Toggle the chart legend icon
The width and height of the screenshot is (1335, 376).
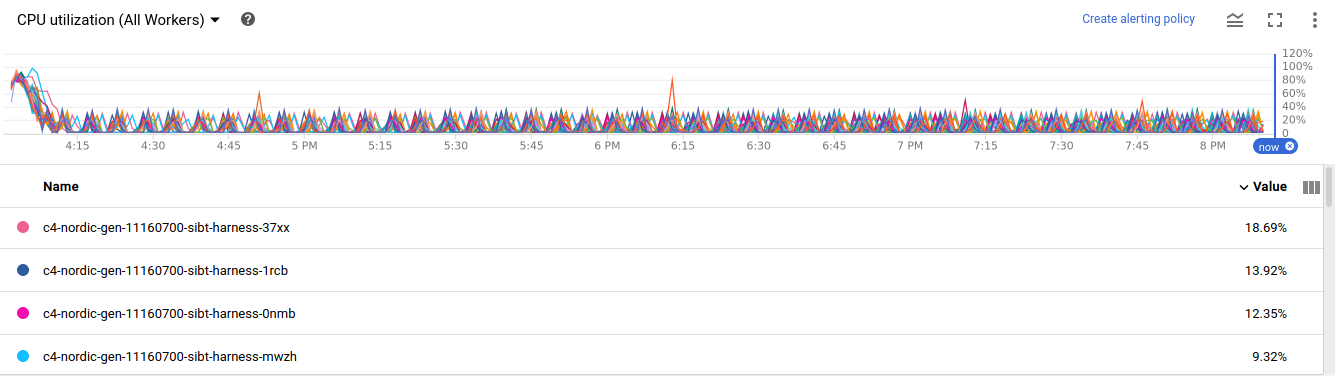[1235, 20]
